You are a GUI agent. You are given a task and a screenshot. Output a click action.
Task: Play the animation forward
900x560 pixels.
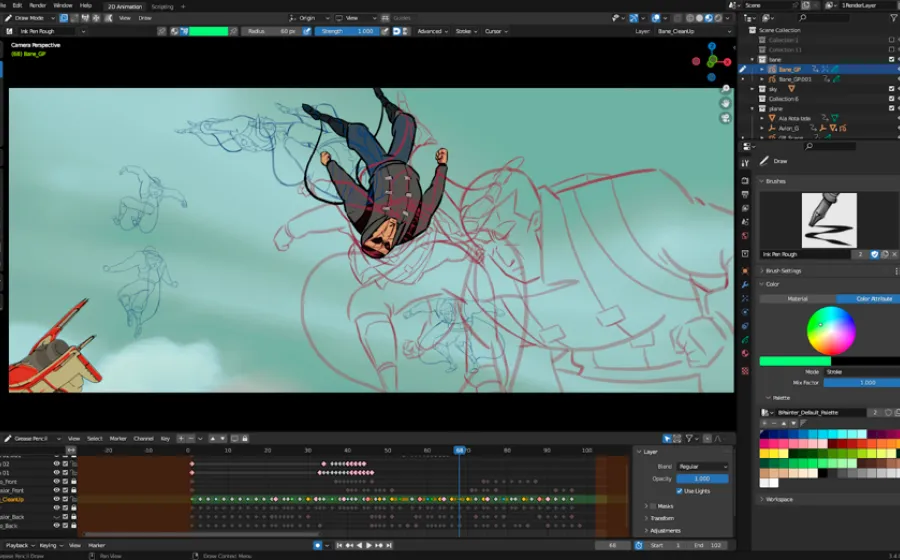click(x=368, y=546)
